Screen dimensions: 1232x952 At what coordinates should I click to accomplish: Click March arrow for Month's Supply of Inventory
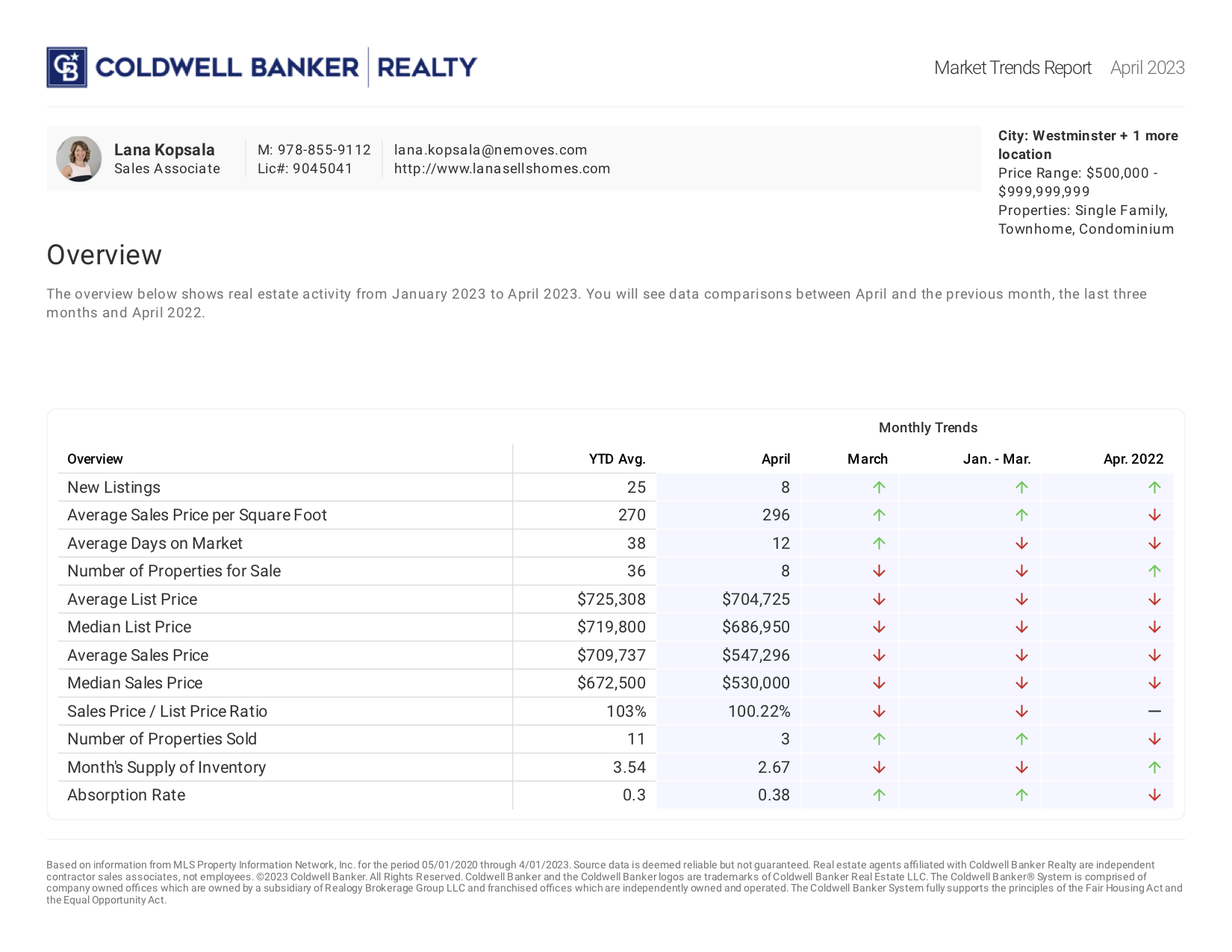[x=879, y=768]
